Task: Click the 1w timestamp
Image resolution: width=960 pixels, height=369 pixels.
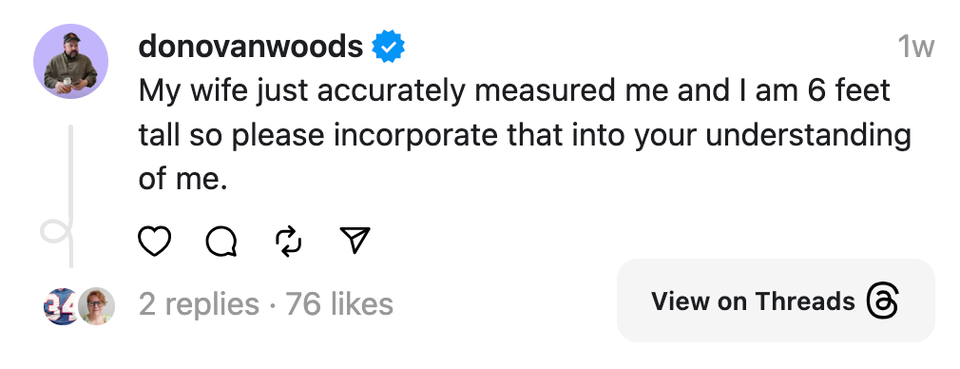Action: click(916, 47)
